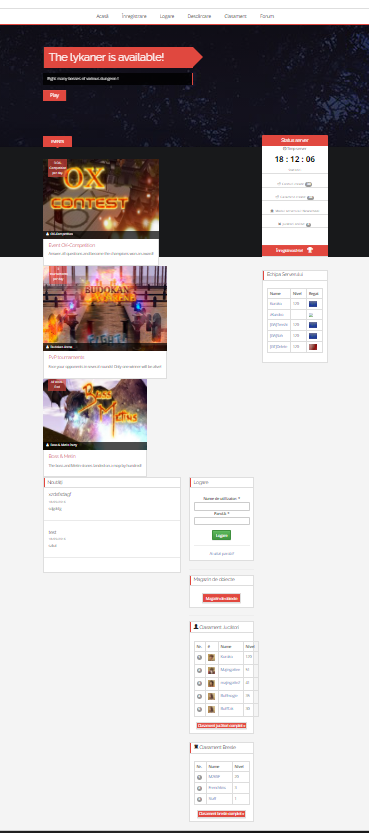The height and width of the screenshot is (833, 369).
Task: Click the username input field
Action: pyautogui.click(x=222, y=507)
